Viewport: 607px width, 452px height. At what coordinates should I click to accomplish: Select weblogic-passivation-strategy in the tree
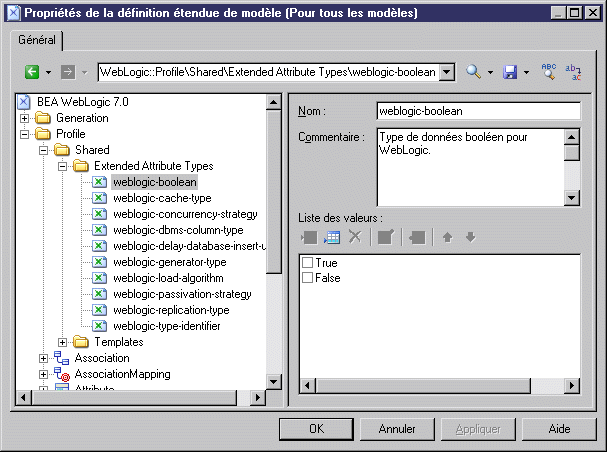point(182,294)
